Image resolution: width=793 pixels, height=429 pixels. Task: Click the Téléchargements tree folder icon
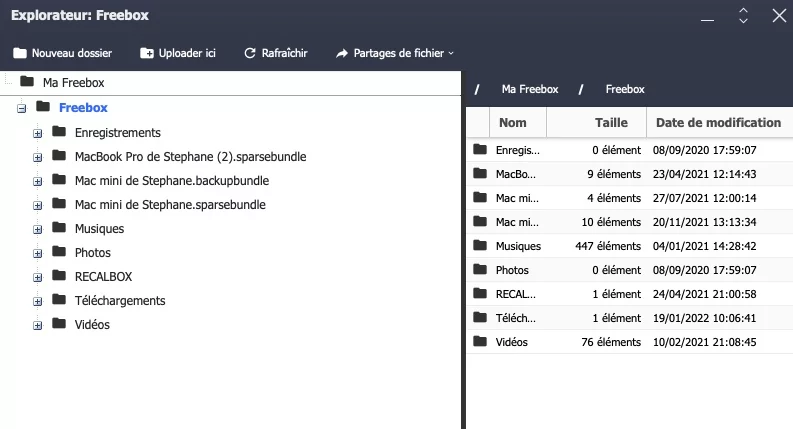[x=59, y=299]
